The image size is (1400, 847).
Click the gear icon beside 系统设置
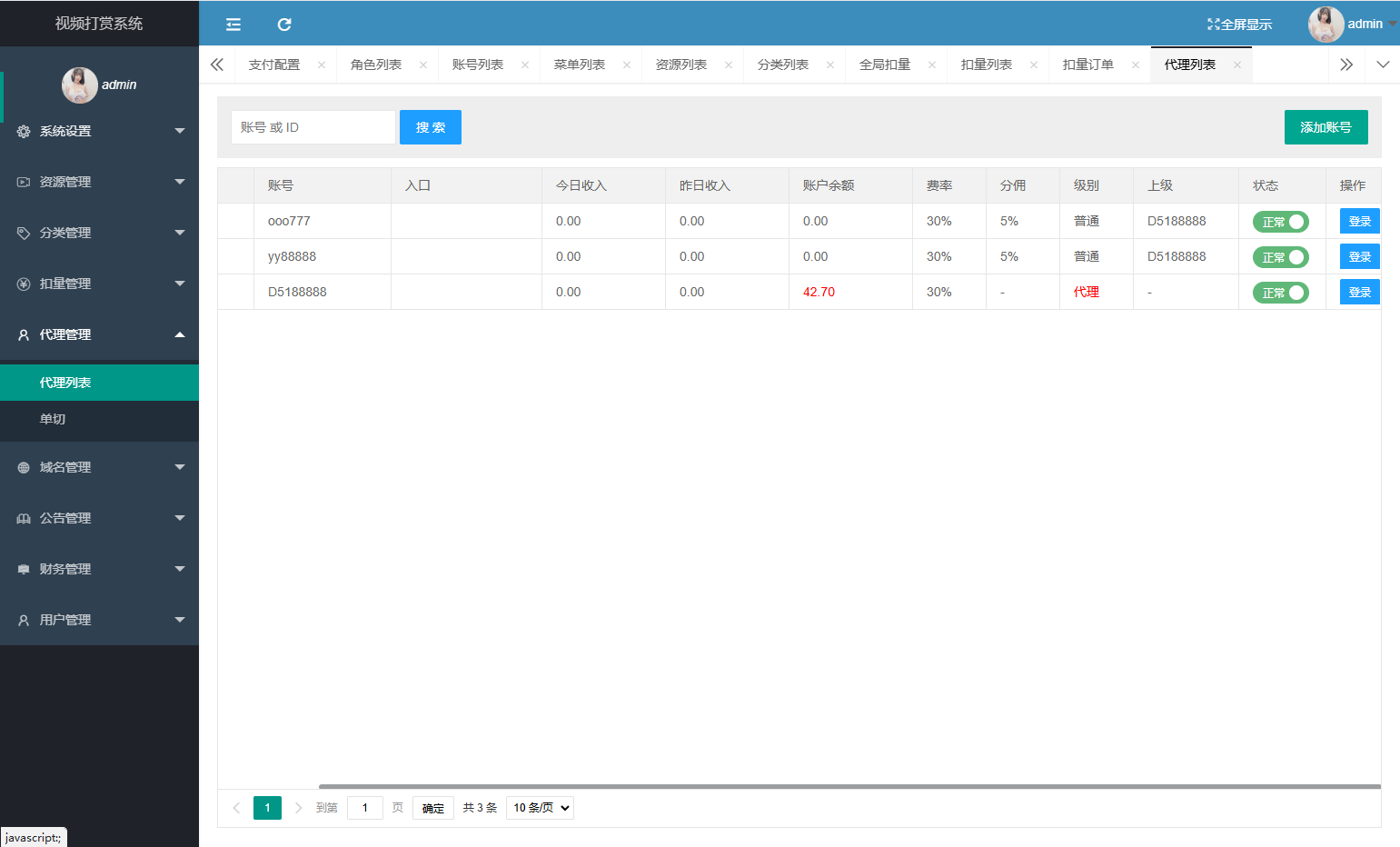[x=24, y=132]
